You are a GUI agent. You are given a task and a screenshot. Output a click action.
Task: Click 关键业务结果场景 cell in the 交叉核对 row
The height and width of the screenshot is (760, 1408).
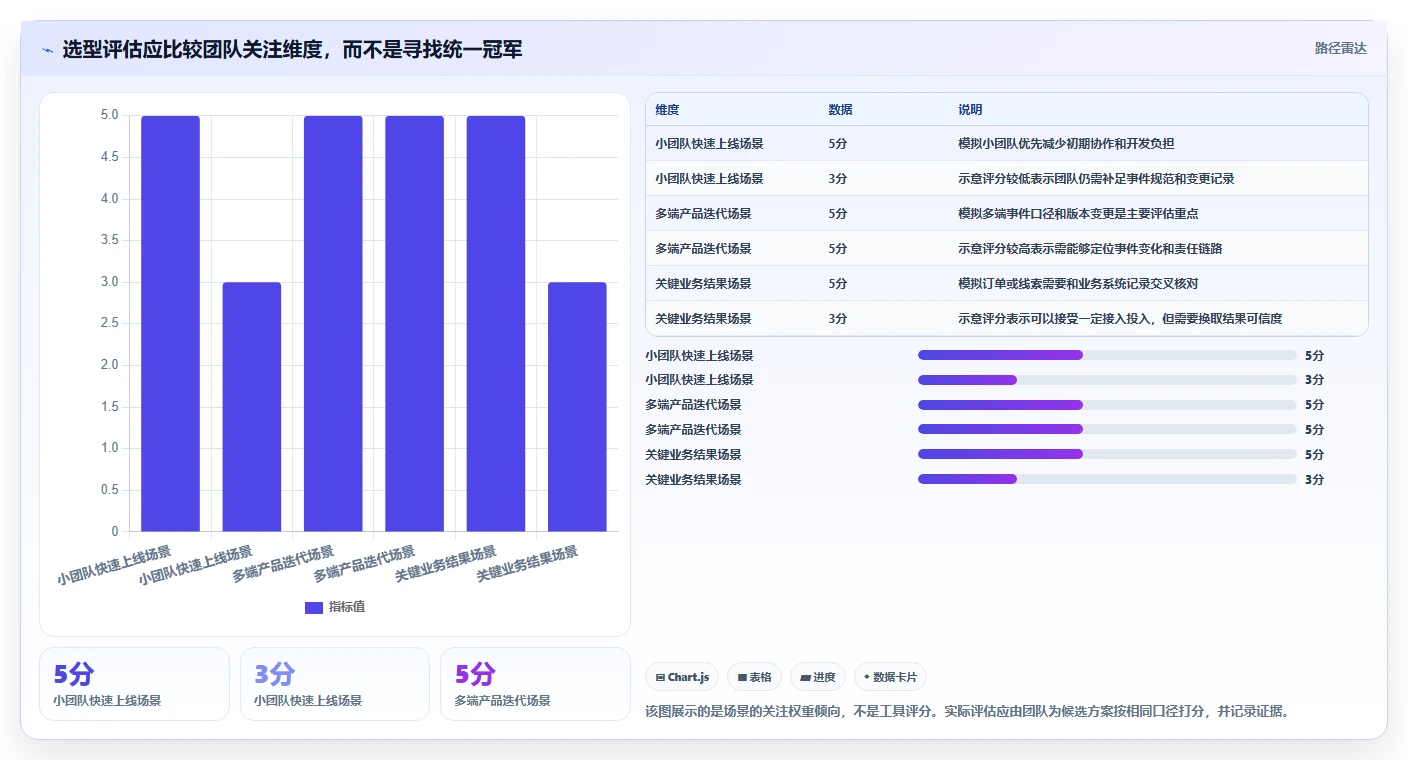pyautogui.click(x=703, y=284)
